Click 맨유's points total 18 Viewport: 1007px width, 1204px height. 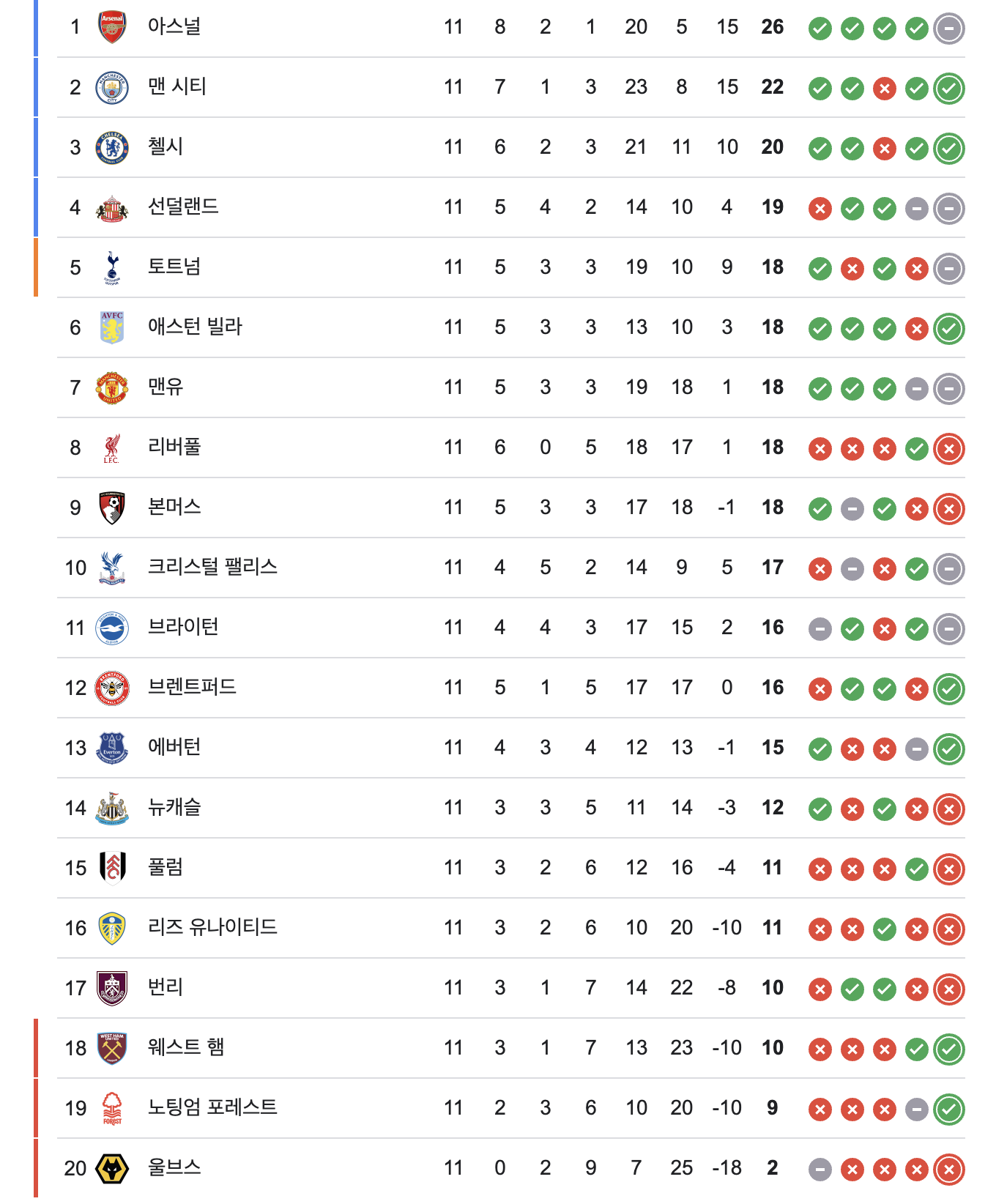tap(772, 387)
